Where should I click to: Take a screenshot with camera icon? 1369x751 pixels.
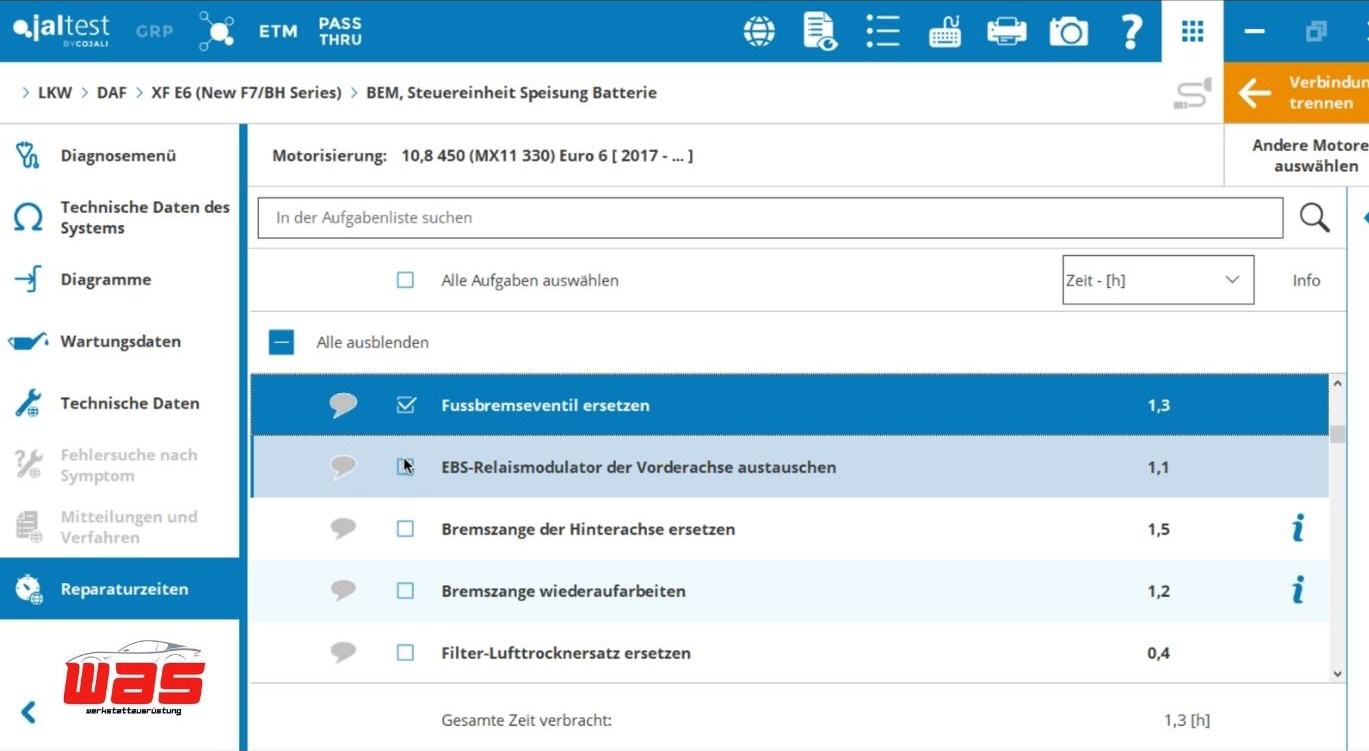point(1068,31)
